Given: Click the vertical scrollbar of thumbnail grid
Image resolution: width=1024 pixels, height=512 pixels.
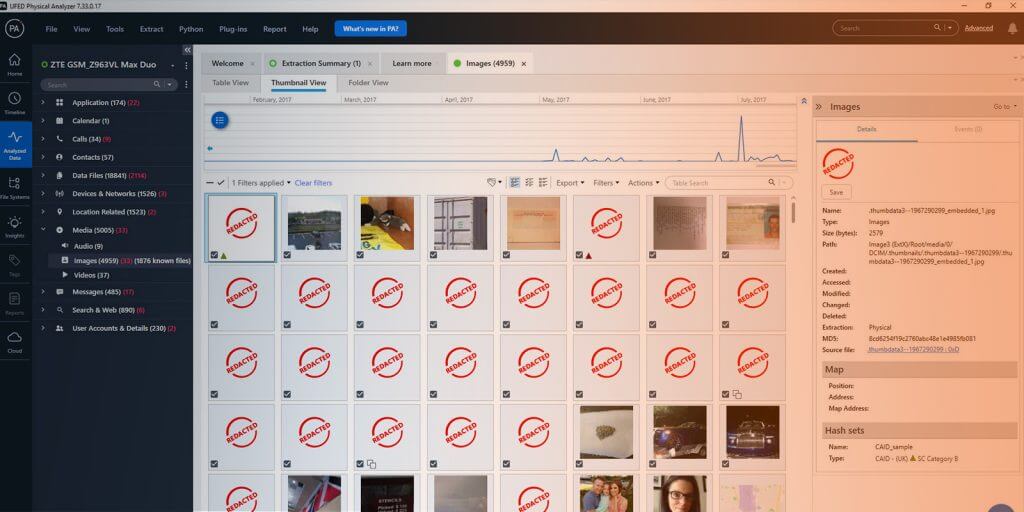Looking at the screenshot, I should pos(794,214).
